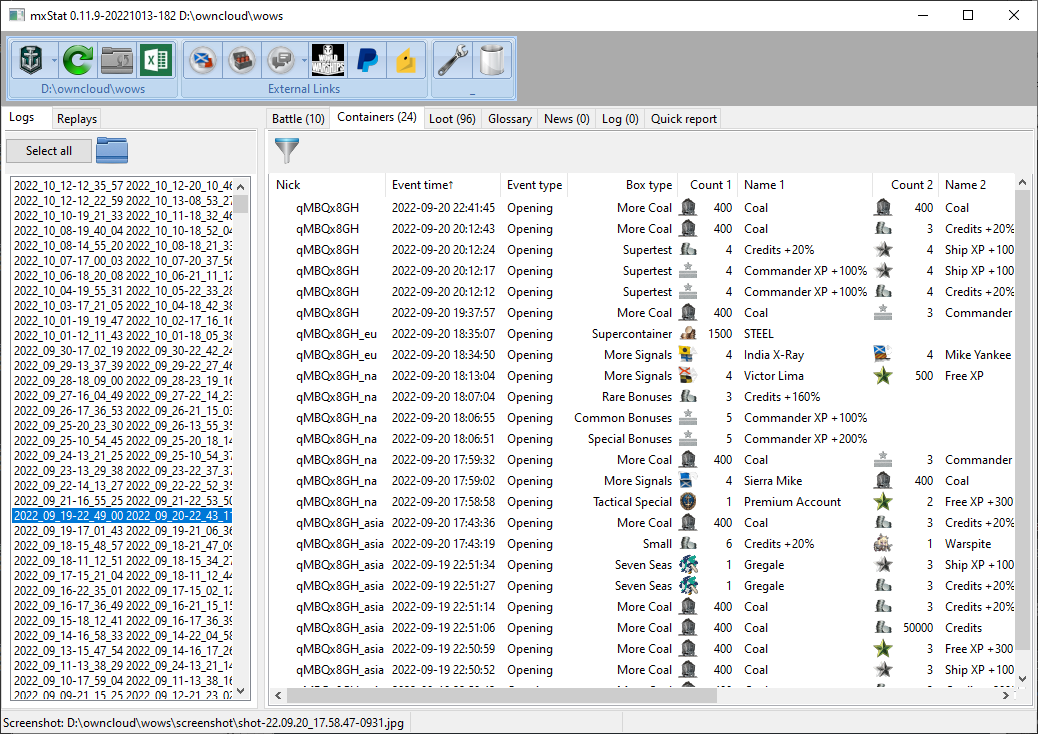
Task: Select log entry 2022_09_30-17_02_19
Action: [122, 351]
